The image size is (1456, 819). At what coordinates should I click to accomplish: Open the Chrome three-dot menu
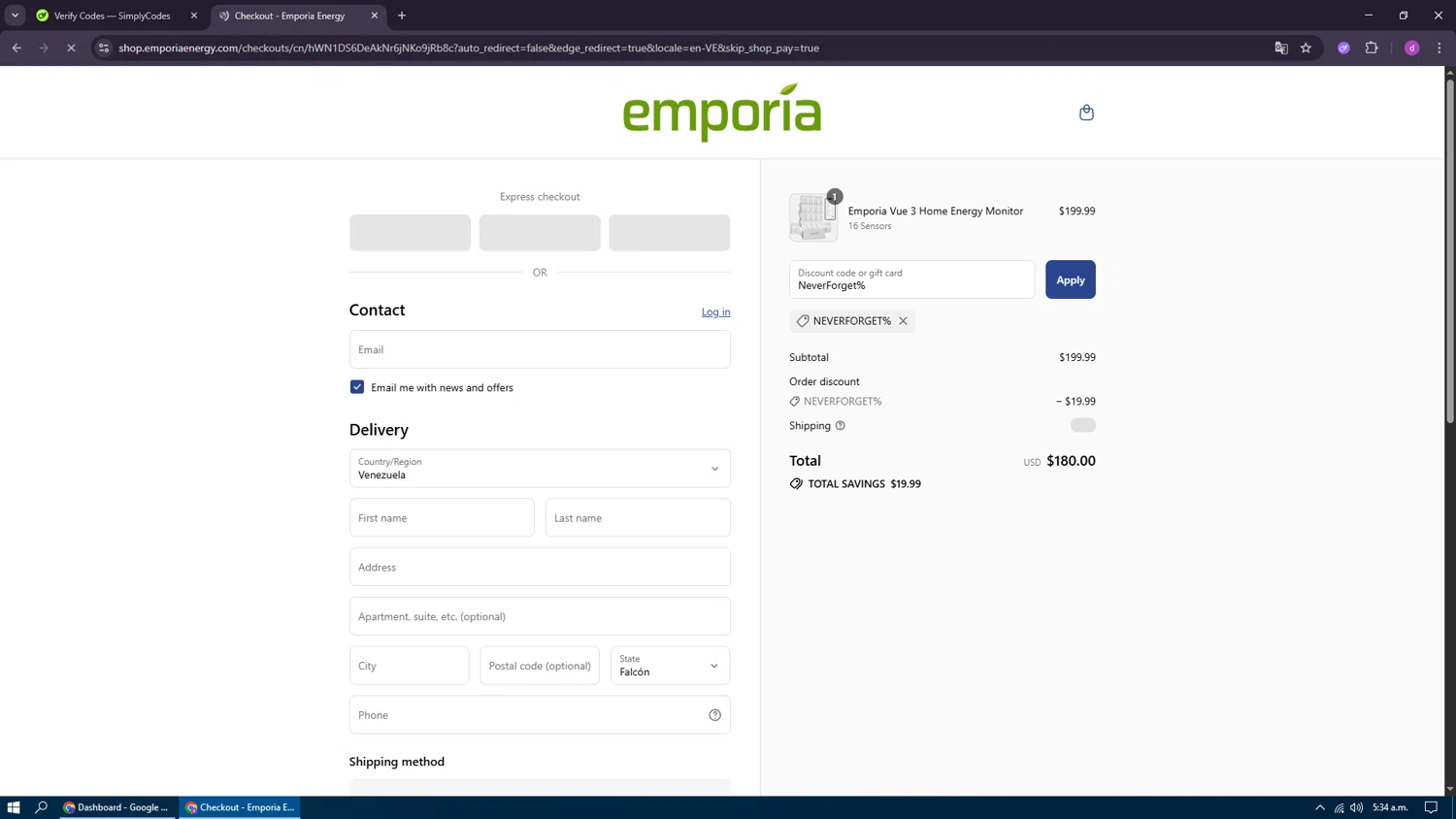pyautogui.click(x=1439, y=48)
